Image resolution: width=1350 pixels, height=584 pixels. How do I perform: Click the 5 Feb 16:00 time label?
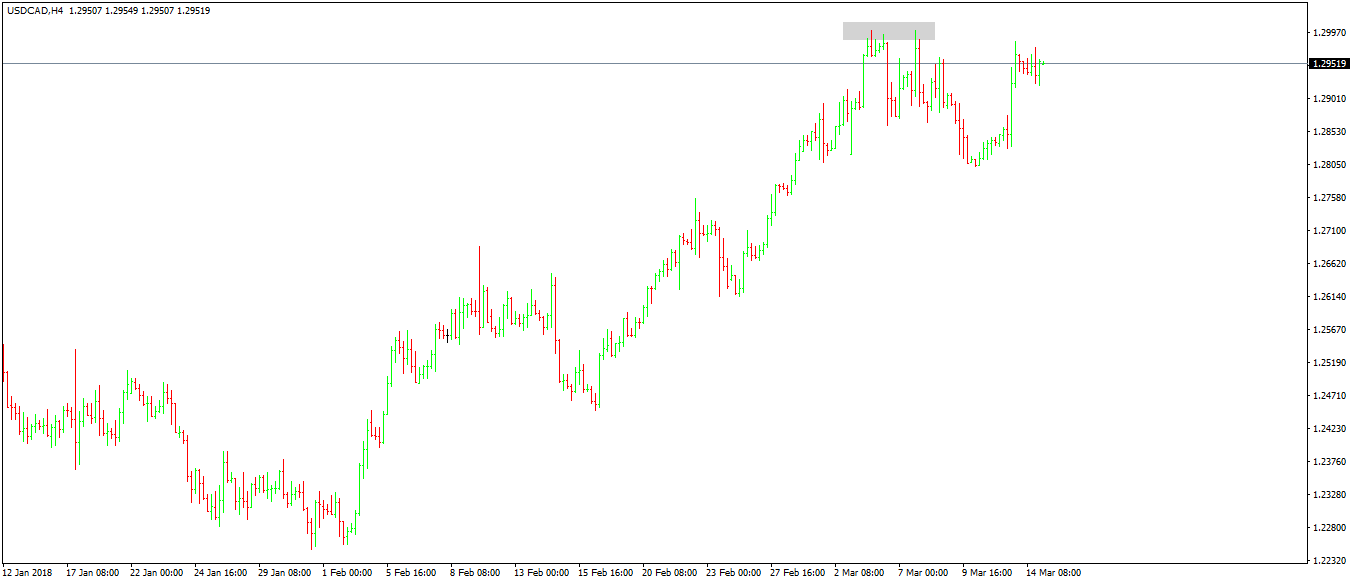(x=411, y=573)
